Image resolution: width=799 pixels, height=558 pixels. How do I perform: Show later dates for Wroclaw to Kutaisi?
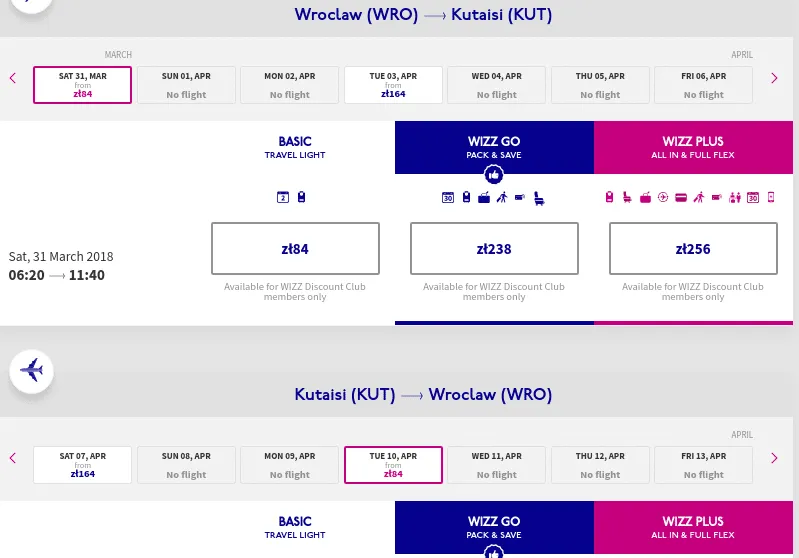click(x=774, y=78)
